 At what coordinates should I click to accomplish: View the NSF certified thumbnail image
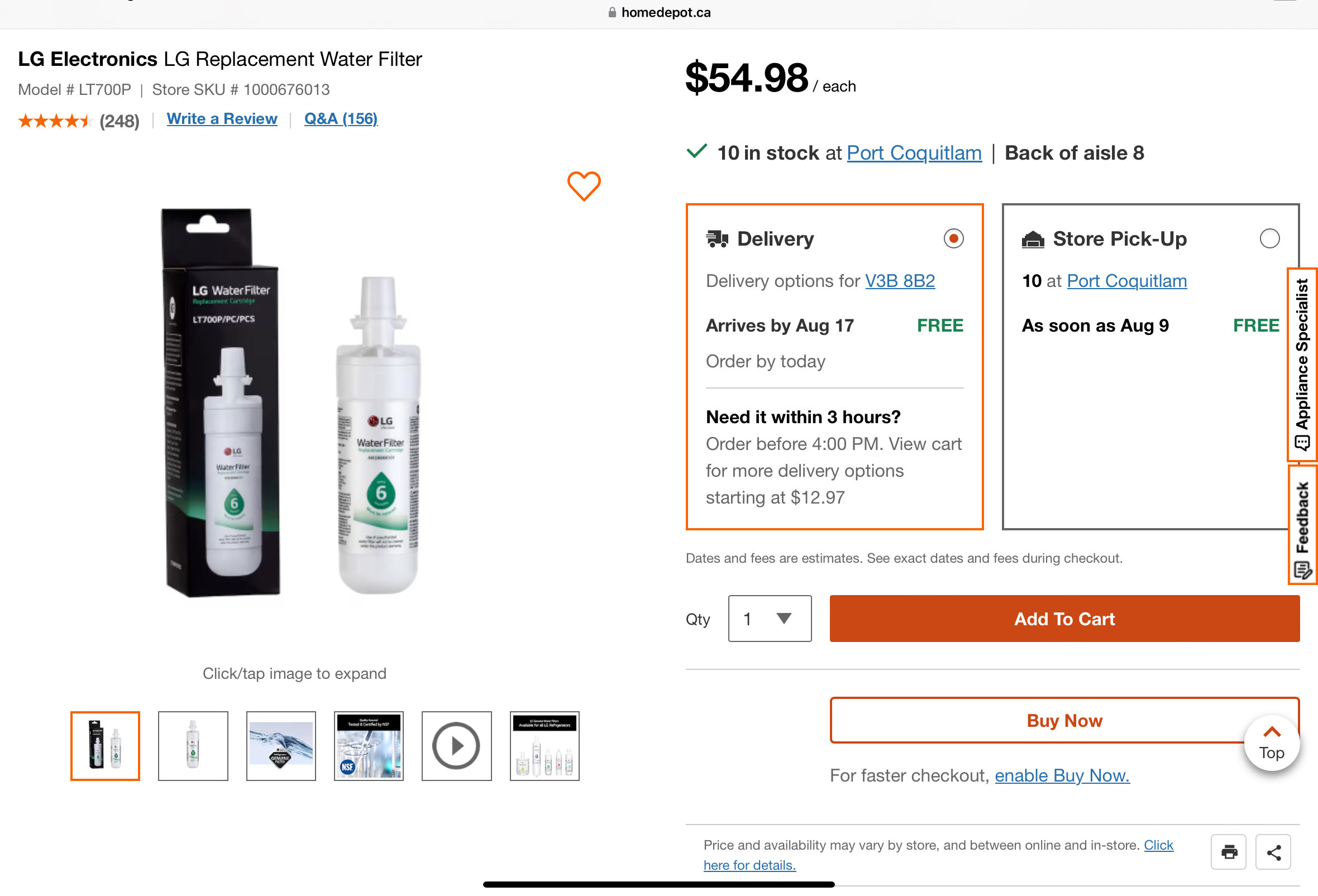[x=369, y=745]
